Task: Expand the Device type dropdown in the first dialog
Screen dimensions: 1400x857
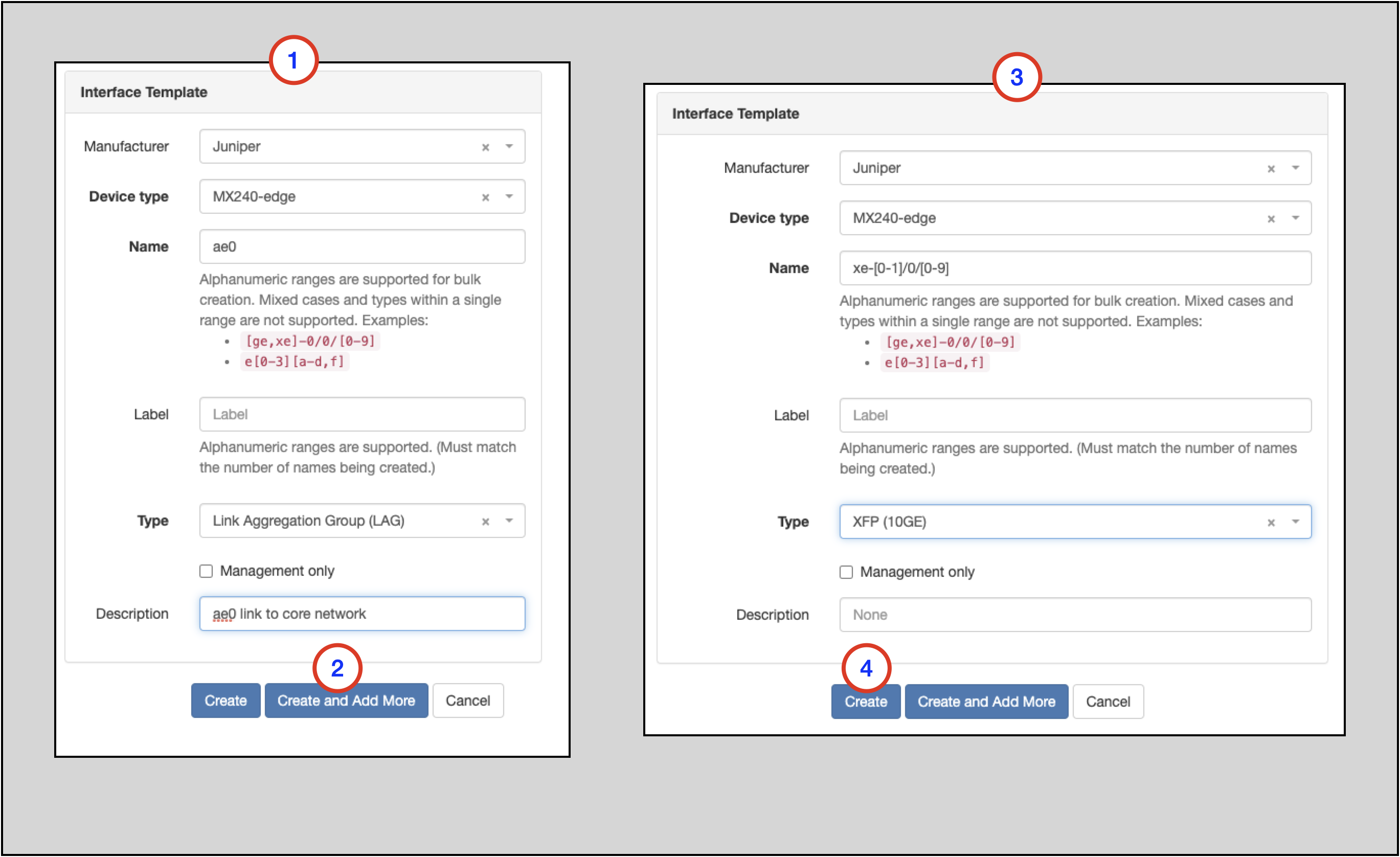Action: click(510, 196)
